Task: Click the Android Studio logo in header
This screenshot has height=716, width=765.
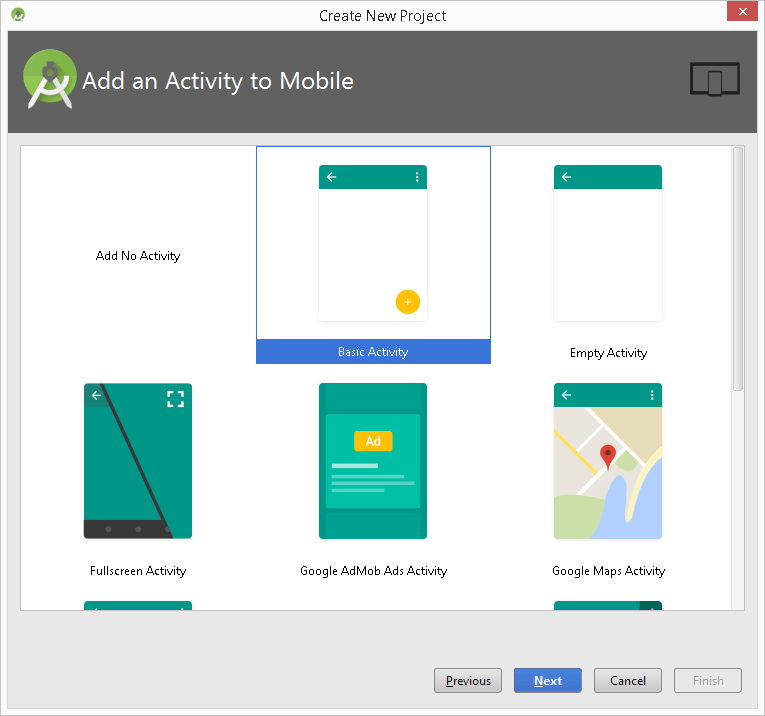Action: point(49,79)
